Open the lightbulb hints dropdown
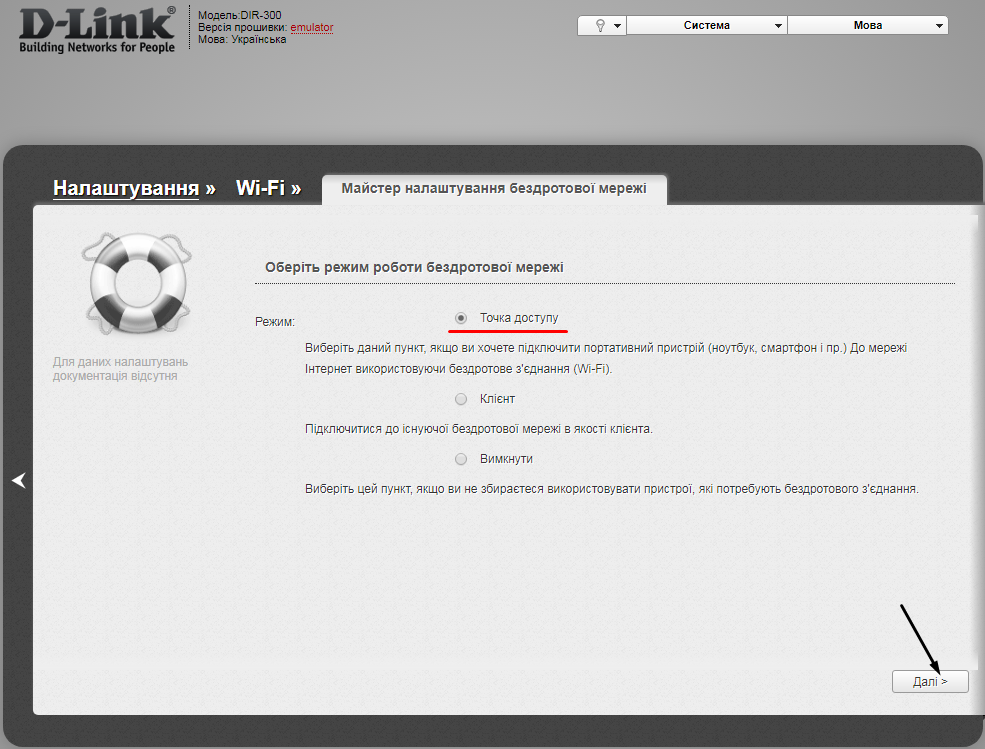The height and width of the screenshot is (749, 985). pyautogui.click(x=602, y=26)
